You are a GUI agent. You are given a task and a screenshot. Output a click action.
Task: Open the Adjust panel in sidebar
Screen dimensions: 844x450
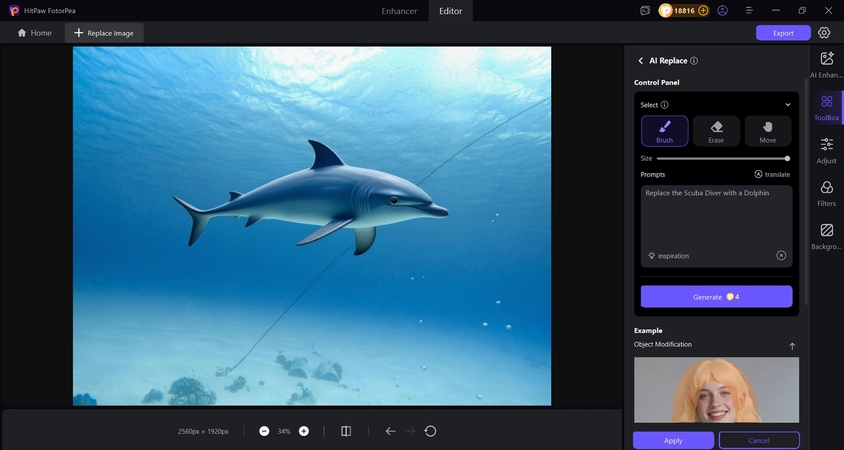point(827,150)
